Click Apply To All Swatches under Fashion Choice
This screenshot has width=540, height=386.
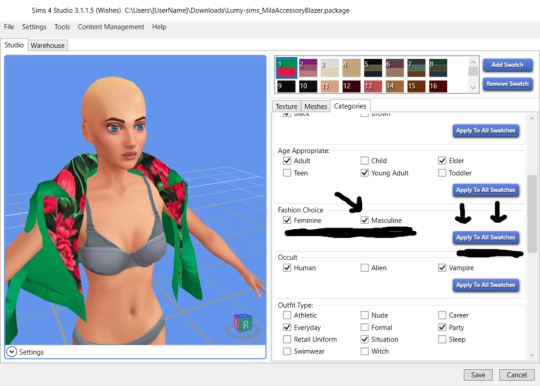(x=486, y=237)
